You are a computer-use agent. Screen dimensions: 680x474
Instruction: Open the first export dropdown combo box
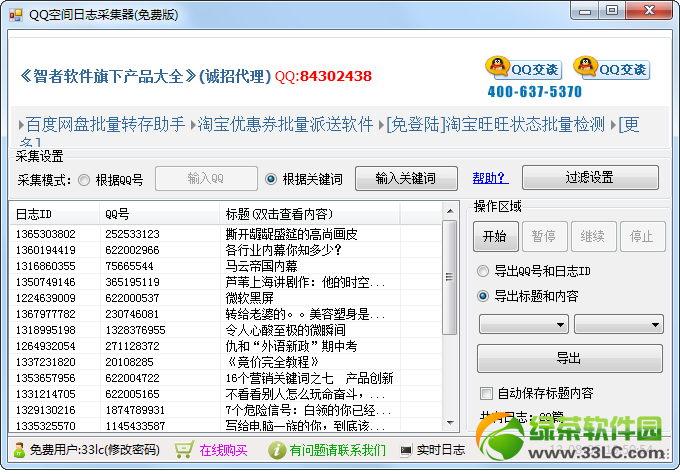pyautogui.click(x=524, y=324)
